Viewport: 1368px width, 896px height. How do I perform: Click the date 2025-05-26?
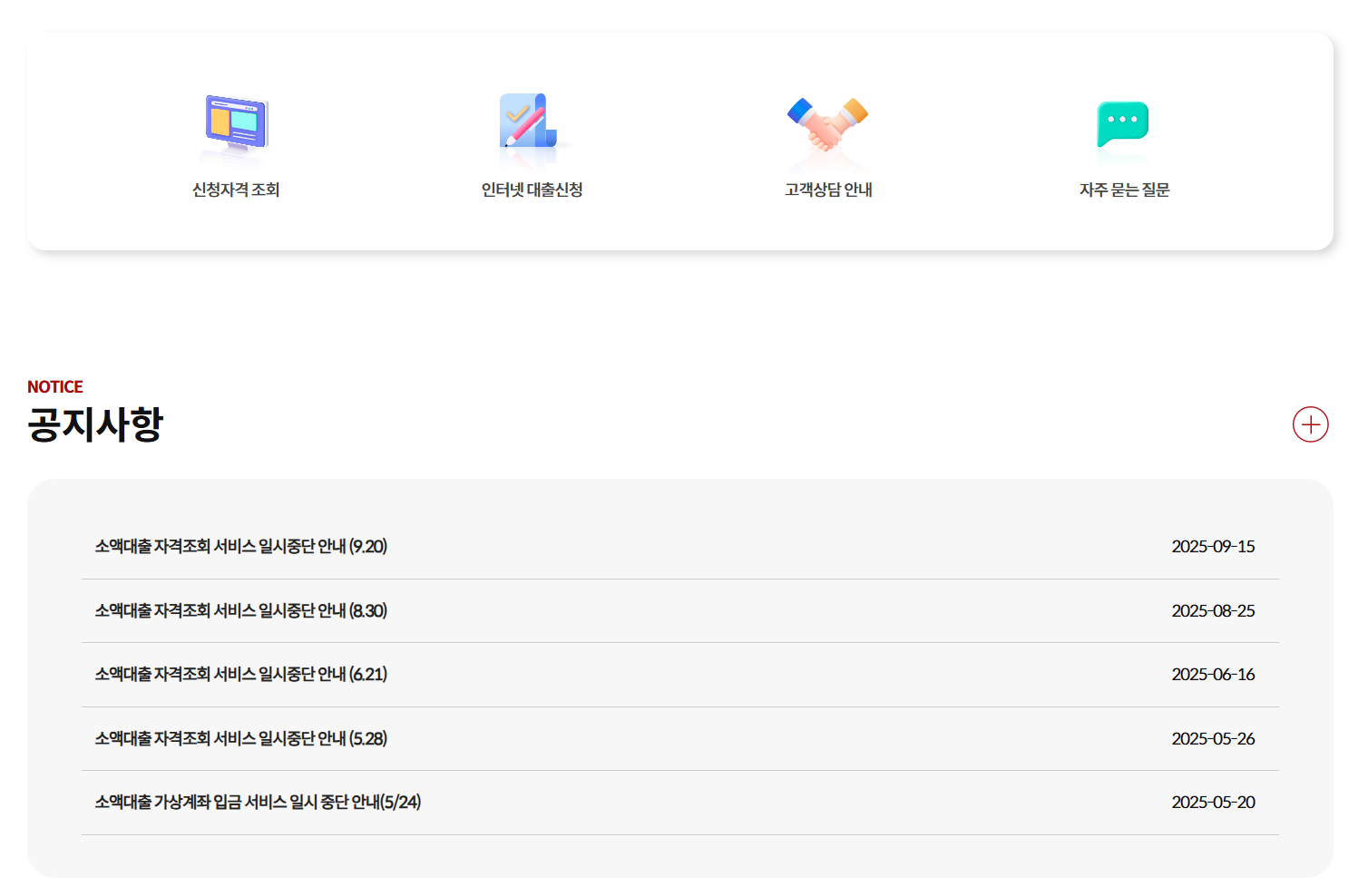point(1213,738)
